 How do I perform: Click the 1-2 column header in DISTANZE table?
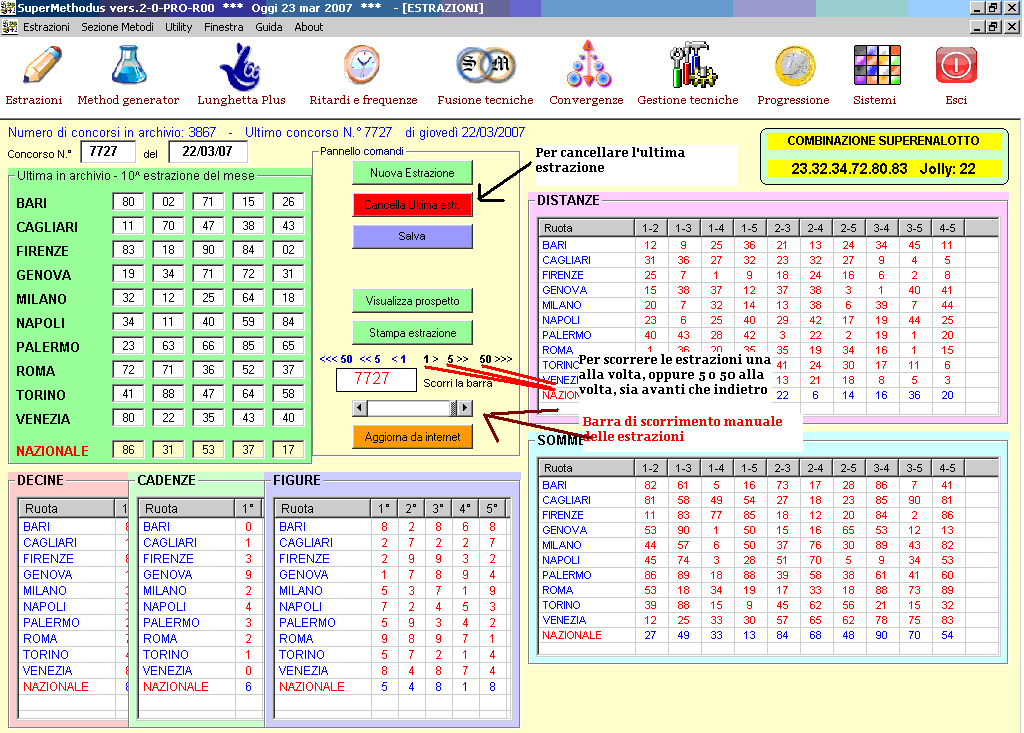pyautogui.click(x=650, y=228)
